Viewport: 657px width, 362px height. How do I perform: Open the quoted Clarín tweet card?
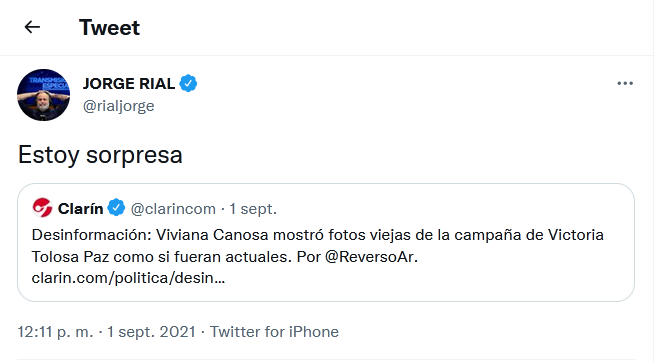(x=326, y=243)
